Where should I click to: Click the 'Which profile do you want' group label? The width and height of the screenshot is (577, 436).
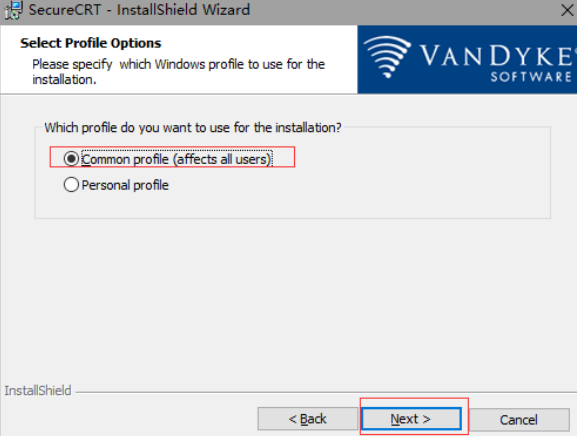tap(193, 128)
